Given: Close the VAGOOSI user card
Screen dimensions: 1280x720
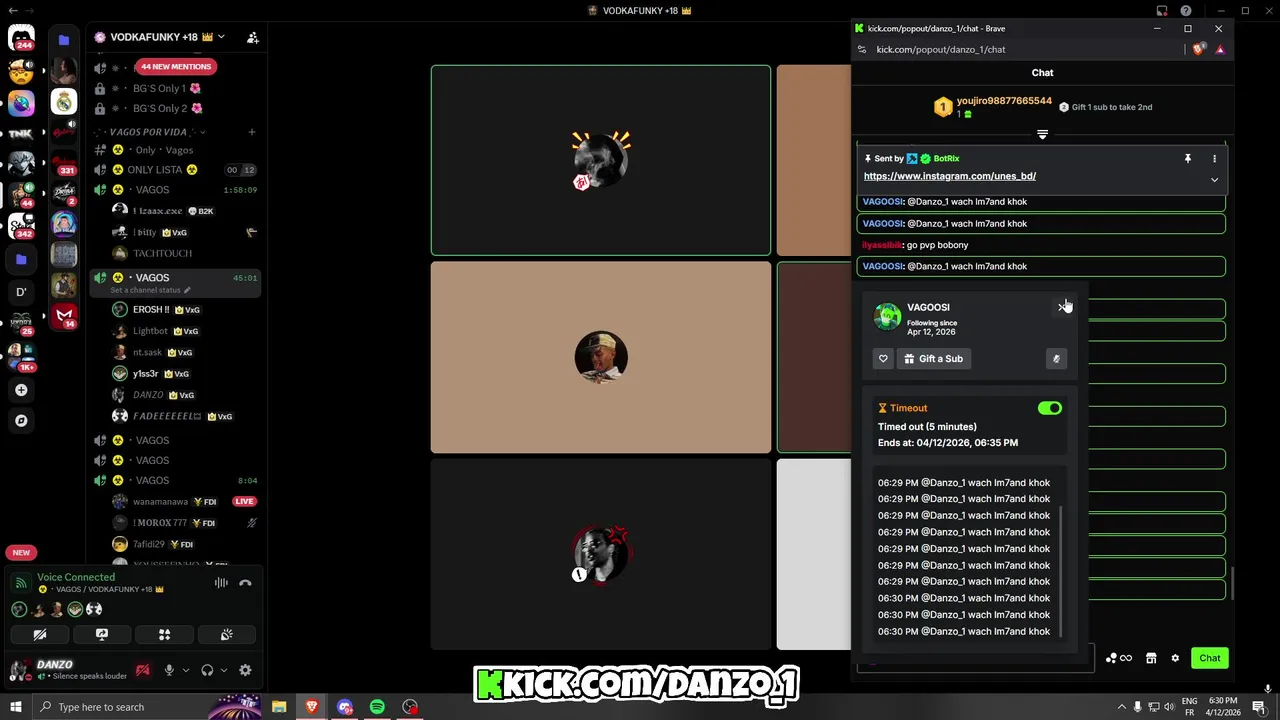Looking at the screenshot, I should pyautogui.click(x=1062, y=307).
